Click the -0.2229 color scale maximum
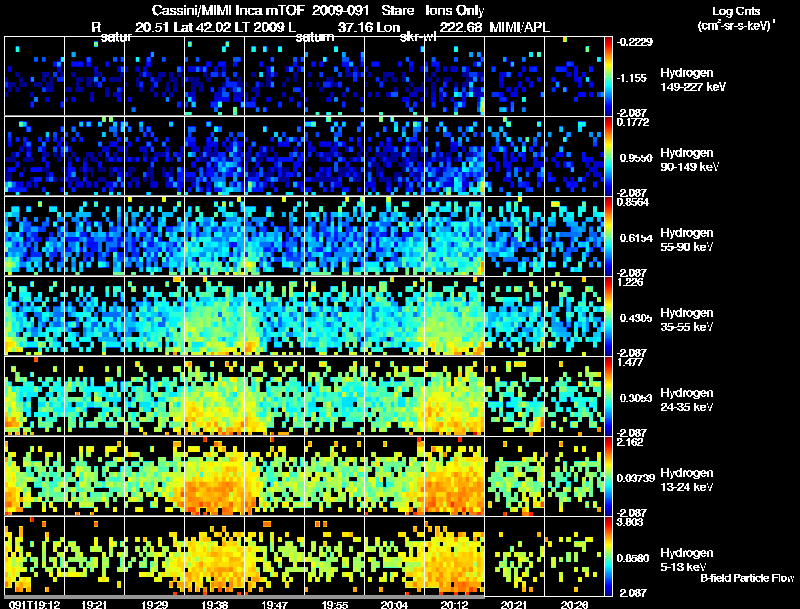Screen dimensions: 800x609 point(634,42)
